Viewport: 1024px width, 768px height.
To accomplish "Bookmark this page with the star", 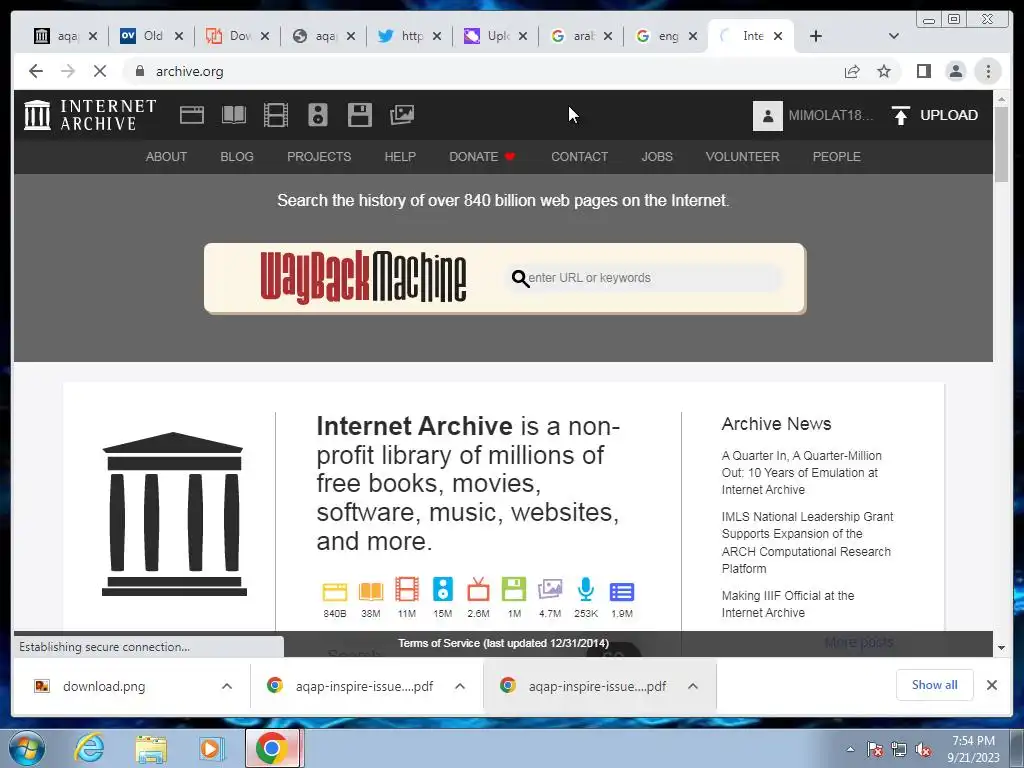I will (x=884, y=71).
